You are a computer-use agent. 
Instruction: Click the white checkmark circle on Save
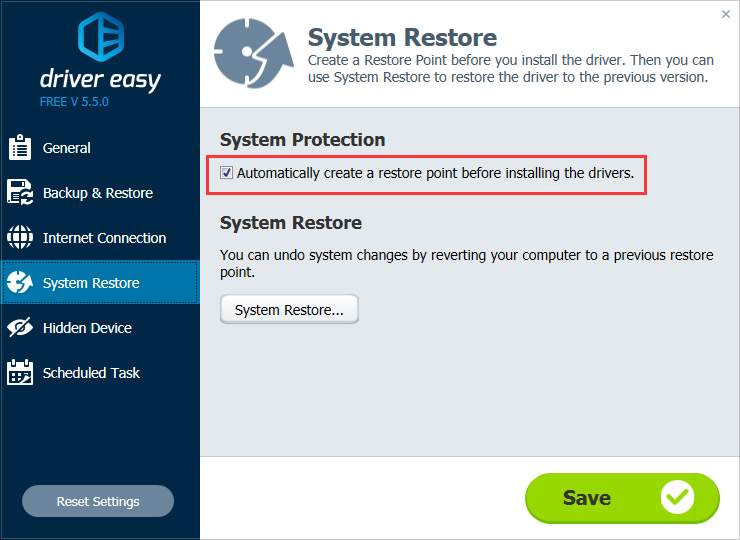click(x=677, y=498)
